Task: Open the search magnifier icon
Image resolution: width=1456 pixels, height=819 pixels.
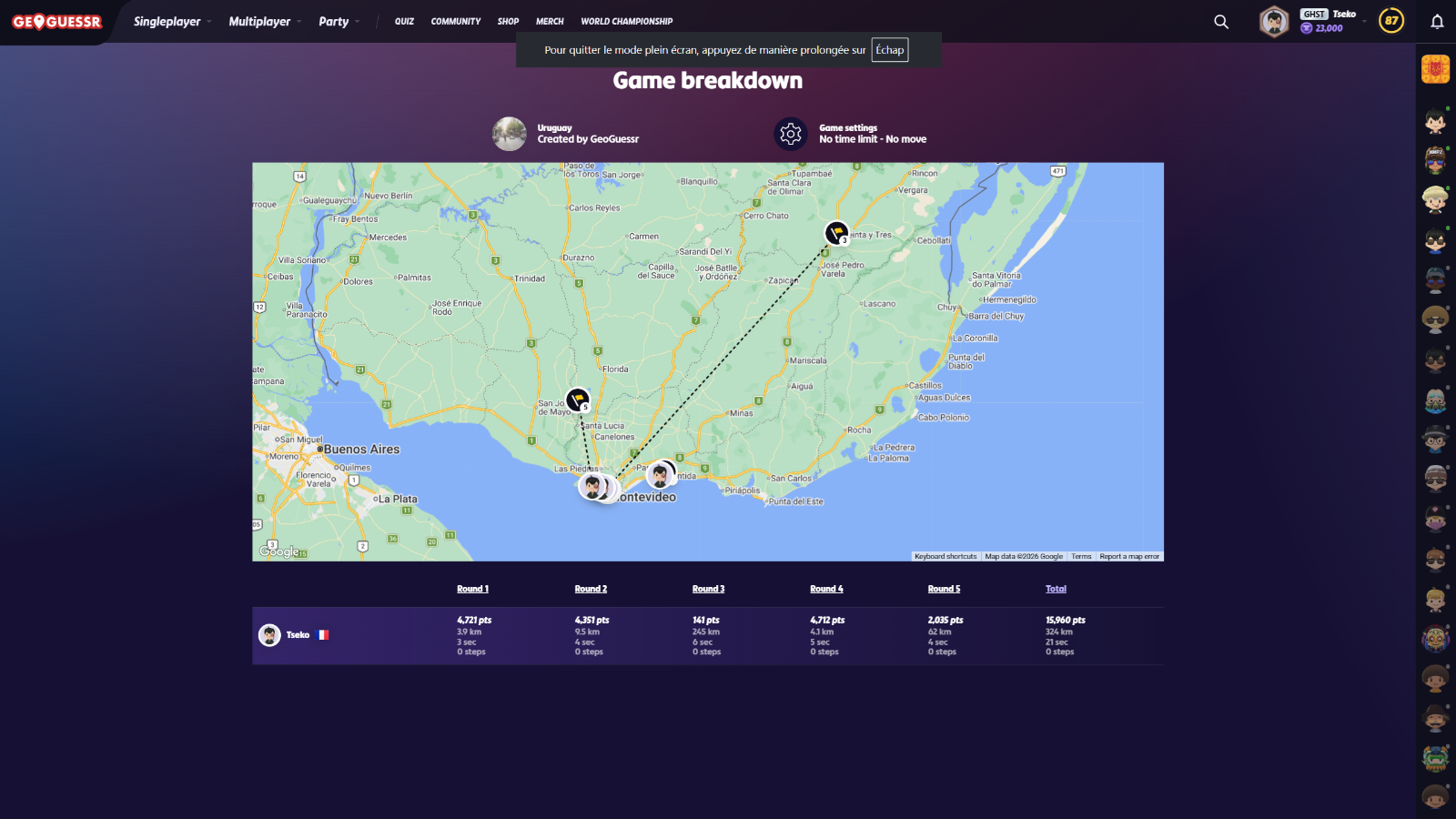Action: click(x=1221, y=22)
